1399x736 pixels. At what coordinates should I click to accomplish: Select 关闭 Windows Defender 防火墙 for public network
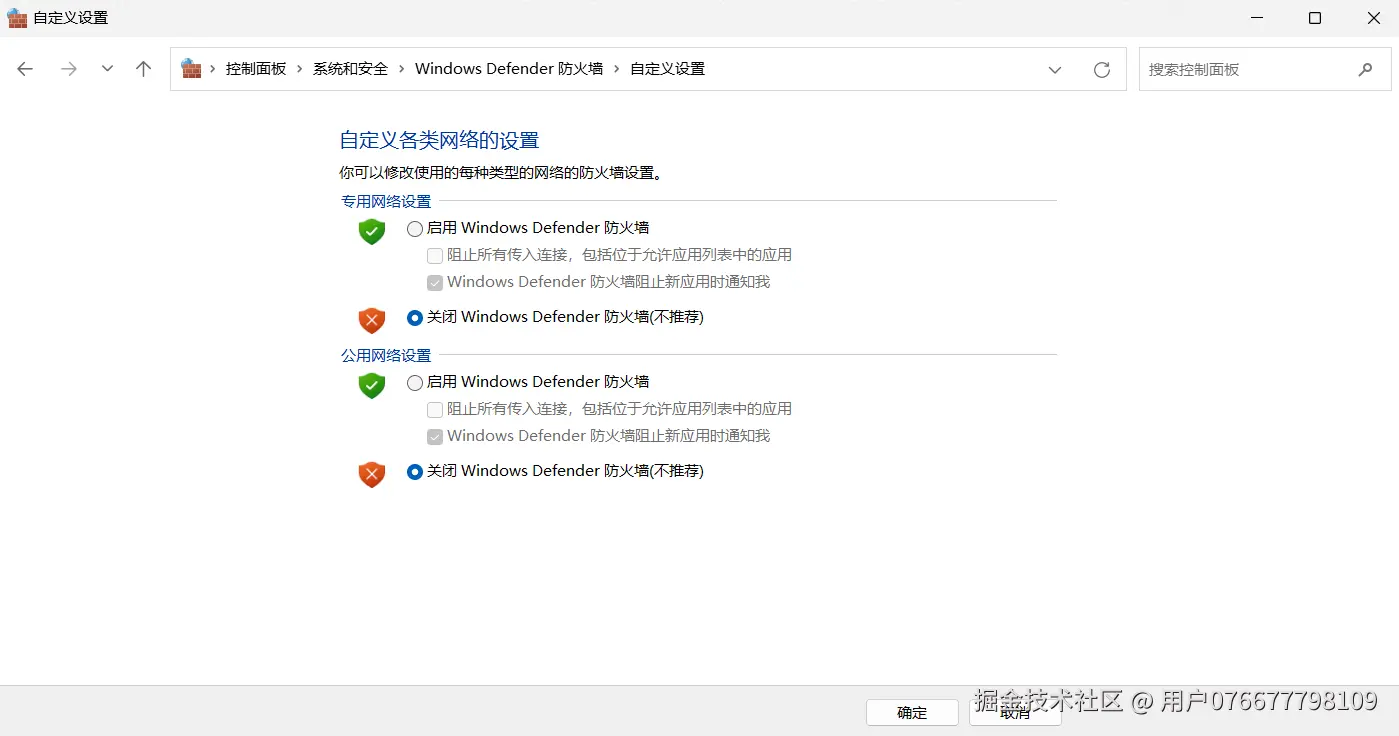(415, 472)
